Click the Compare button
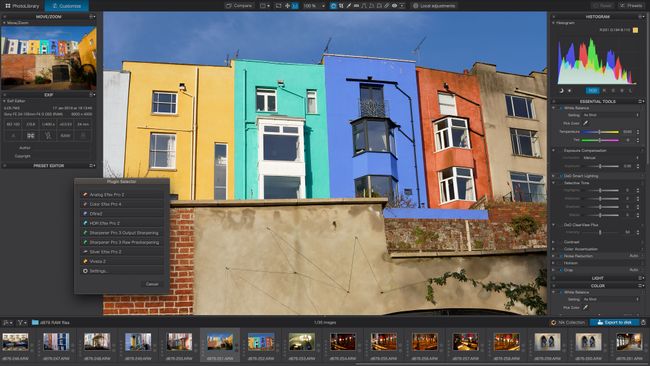The width and height of the screenshot is (650, 366). [x=239, y=6]
